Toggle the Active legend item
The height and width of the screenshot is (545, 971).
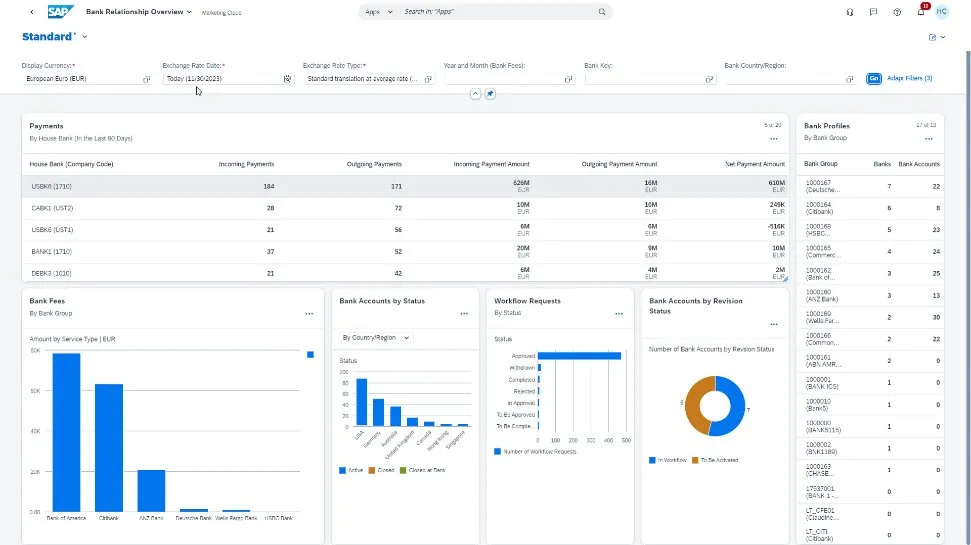coord(352,470)
